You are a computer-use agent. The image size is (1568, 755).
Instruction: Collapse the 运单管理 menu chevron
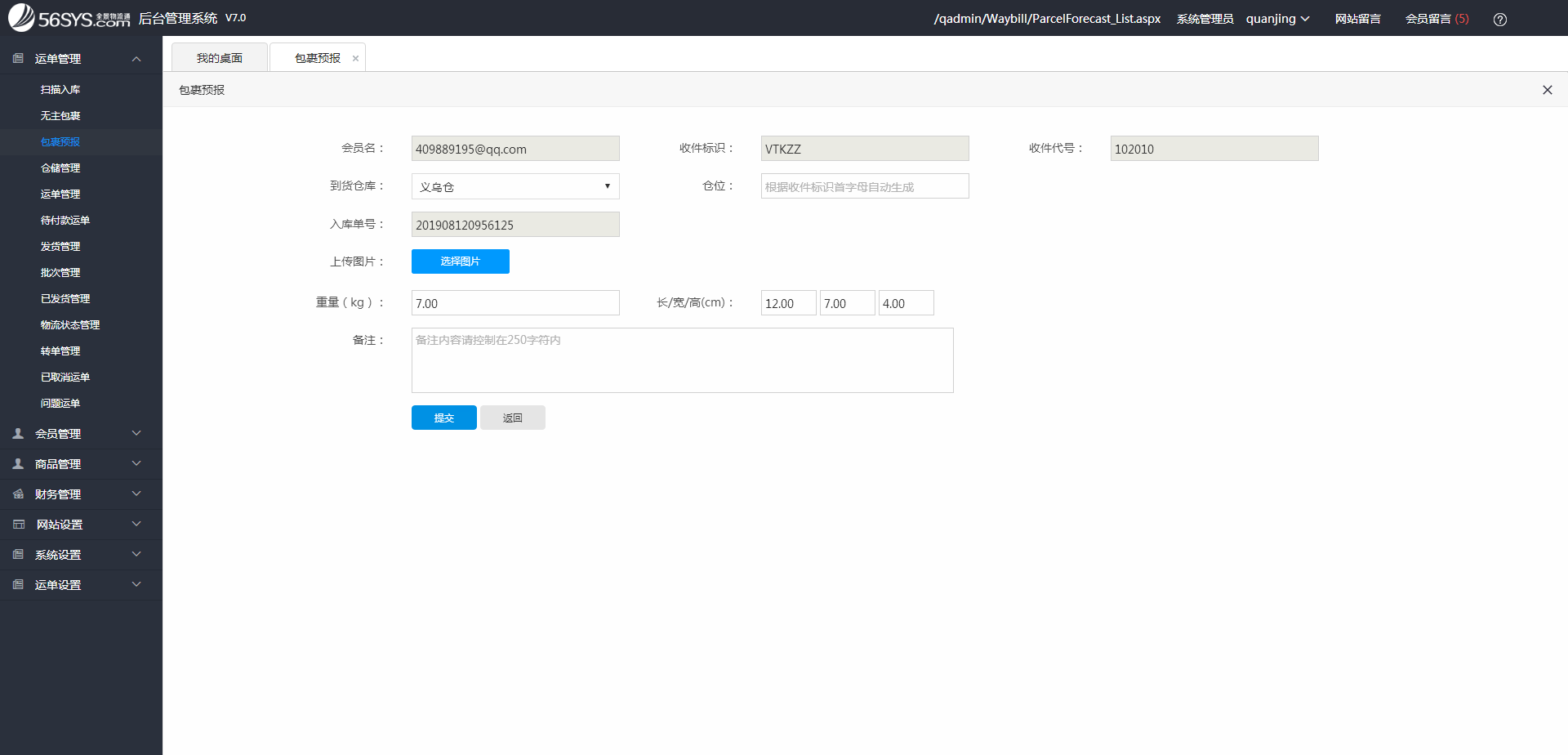click(x=136, y=59)
